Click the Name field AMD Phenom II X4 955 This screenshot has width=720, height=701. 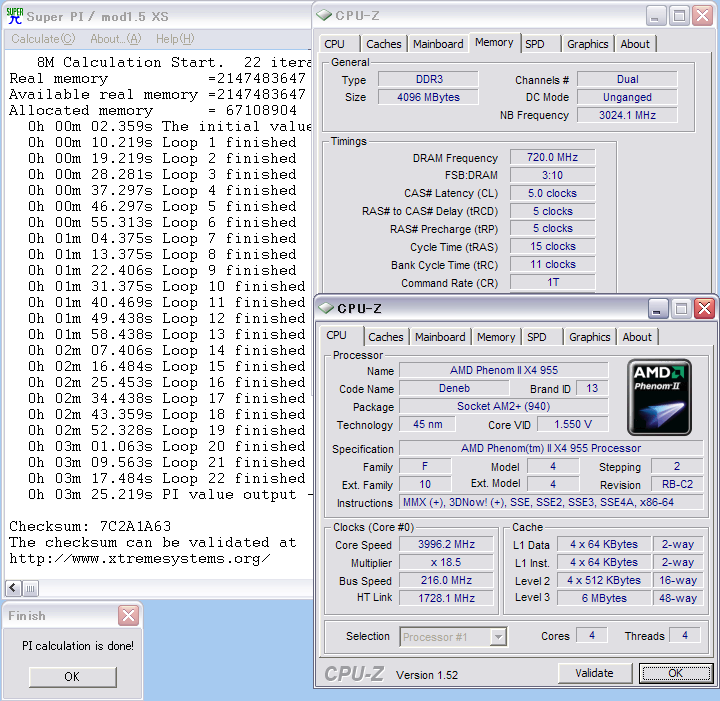click(504, 370)
